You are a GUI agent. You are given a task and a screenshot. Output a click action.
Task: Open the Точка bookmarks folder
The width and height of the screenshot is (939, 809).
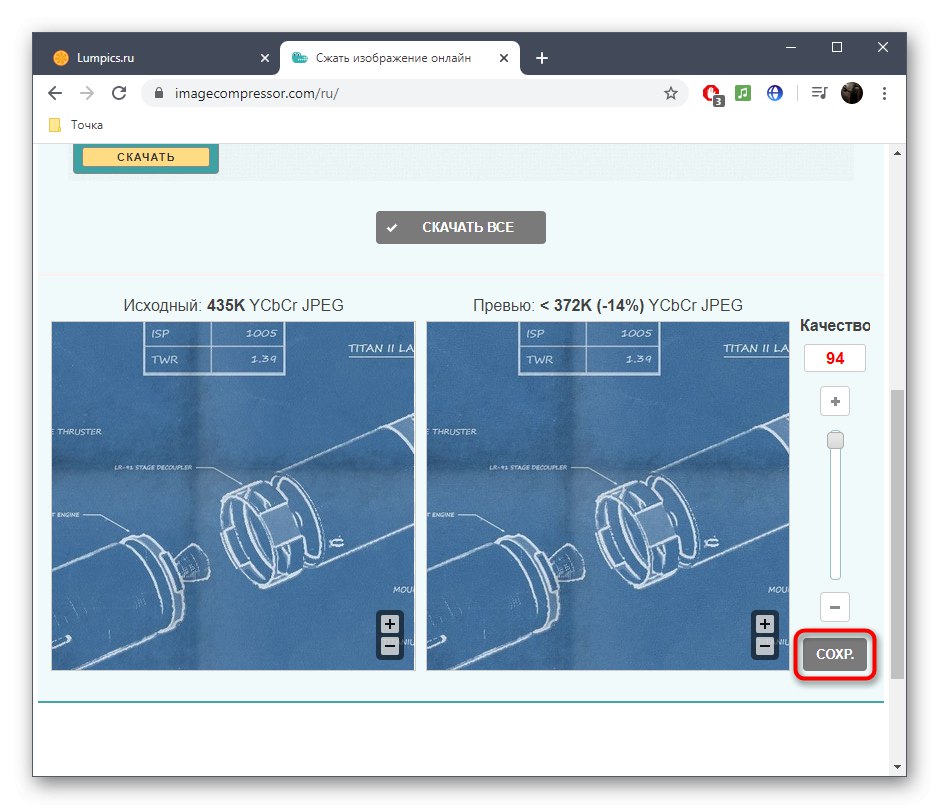click(76, 125)
